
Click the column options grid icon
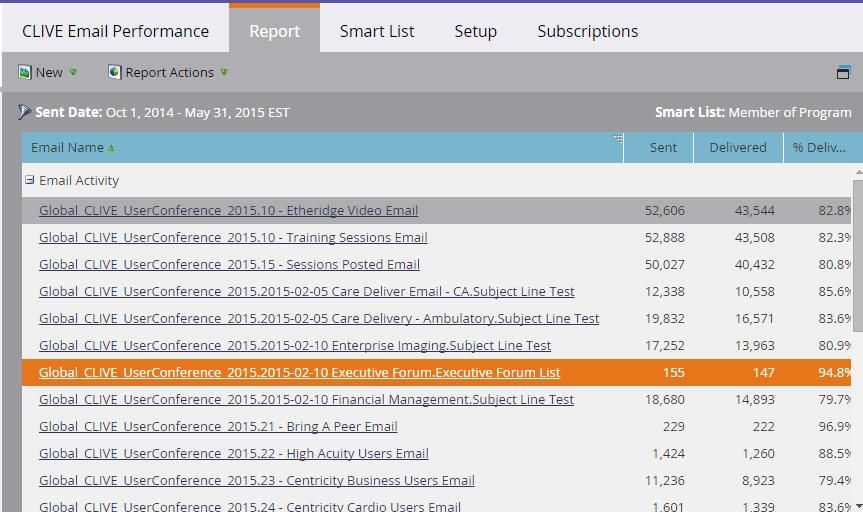click(618, 138)
